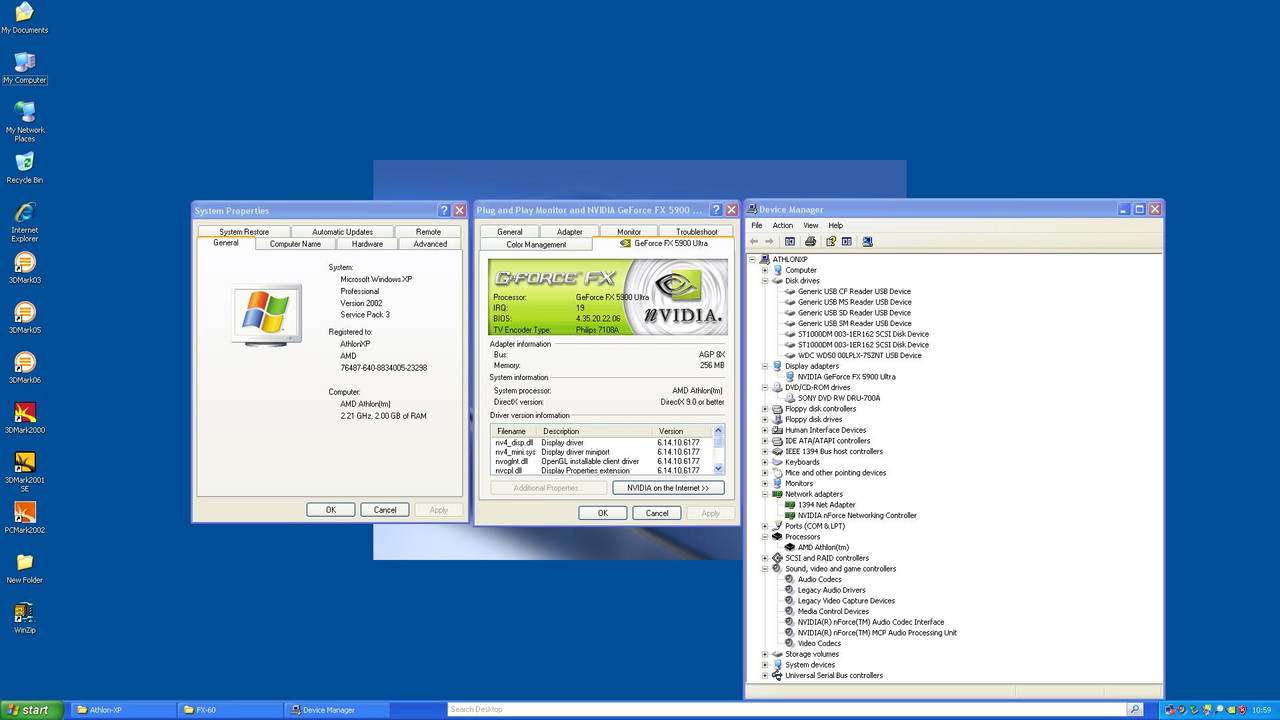This screenshot has height=720, width=1280.
Task: Select My Network Places desktop icon
Action: (x=24, y=121)
